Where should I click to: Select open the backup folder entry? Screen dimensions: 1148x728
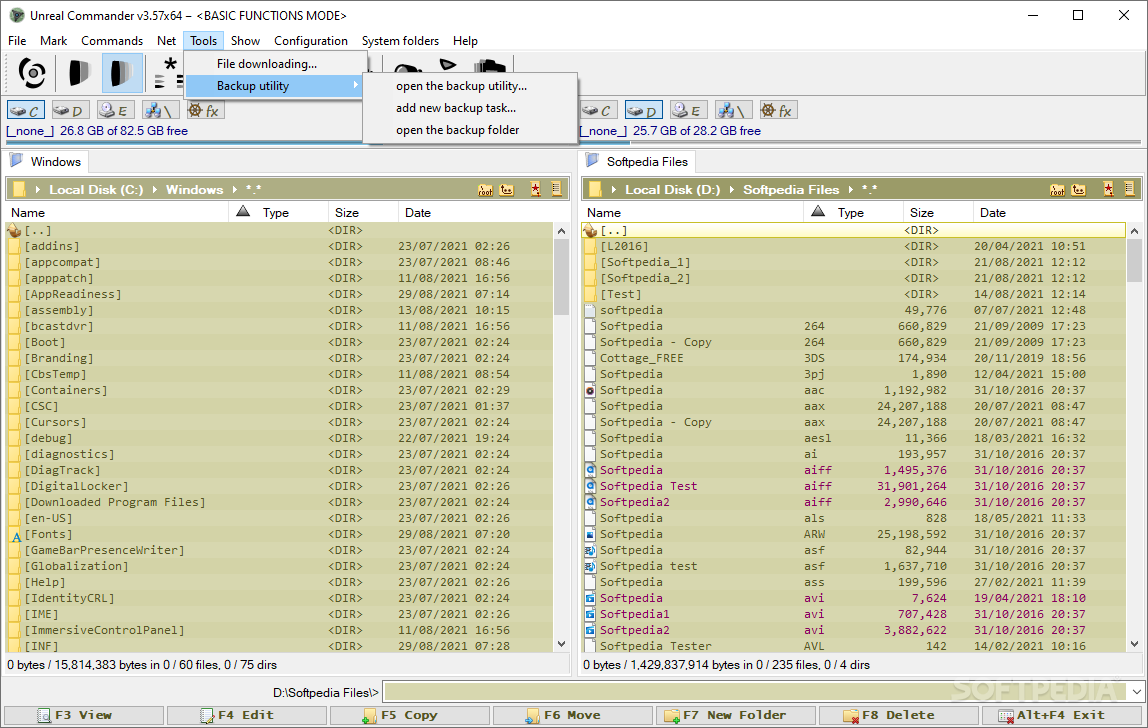[x=470, y=130]
